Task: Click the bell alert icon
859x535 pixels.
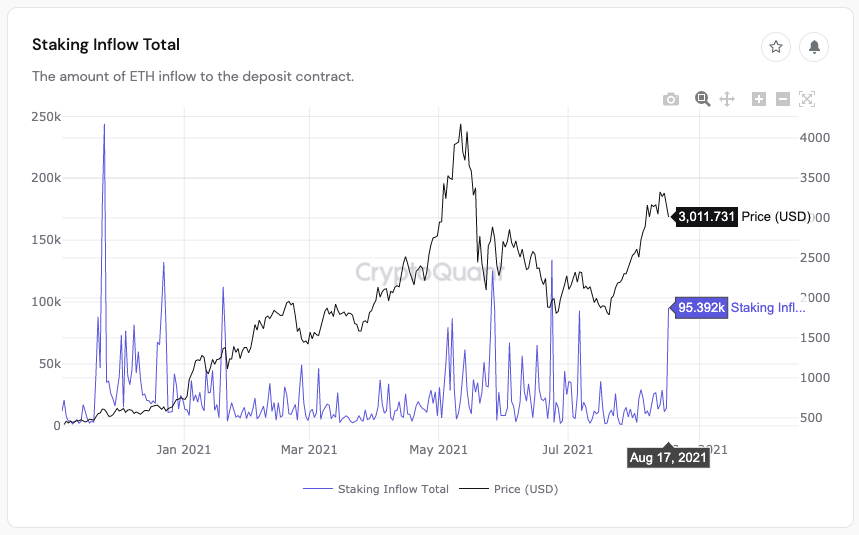Action: [x=814, y=46]
